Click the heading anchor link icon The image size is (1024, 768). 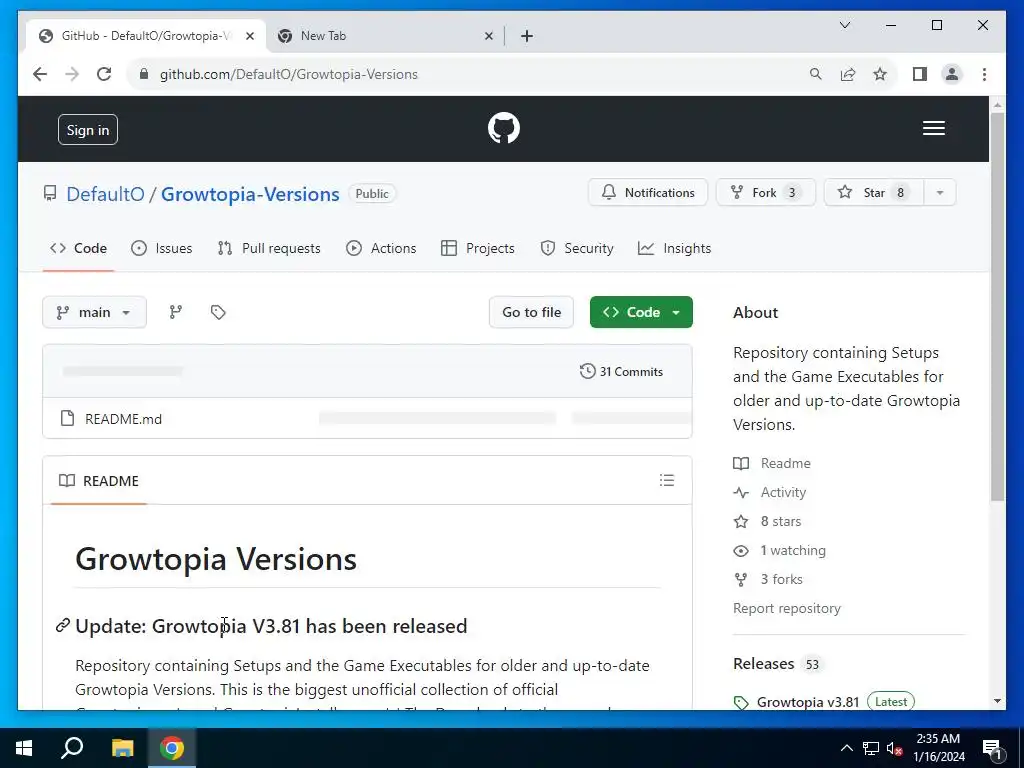pos(63,626)
